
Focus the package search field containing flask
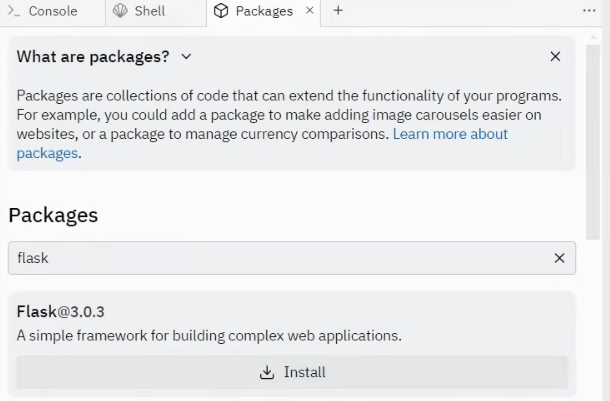pos(280,258)
